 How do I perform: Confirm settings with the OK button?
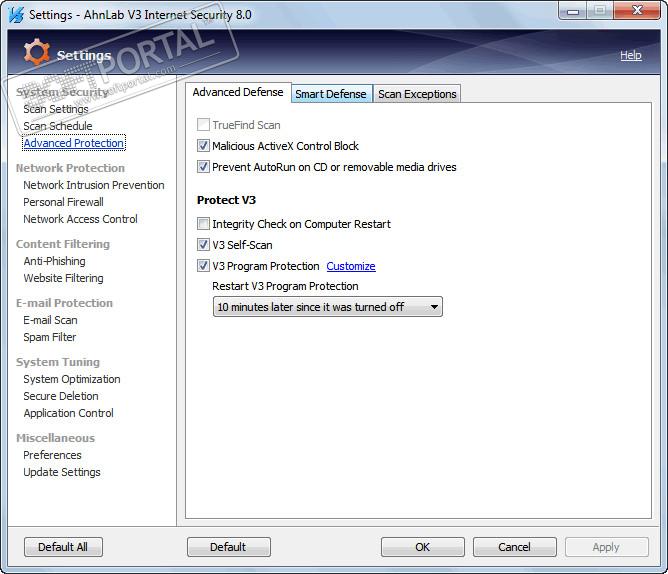(423, 547)
